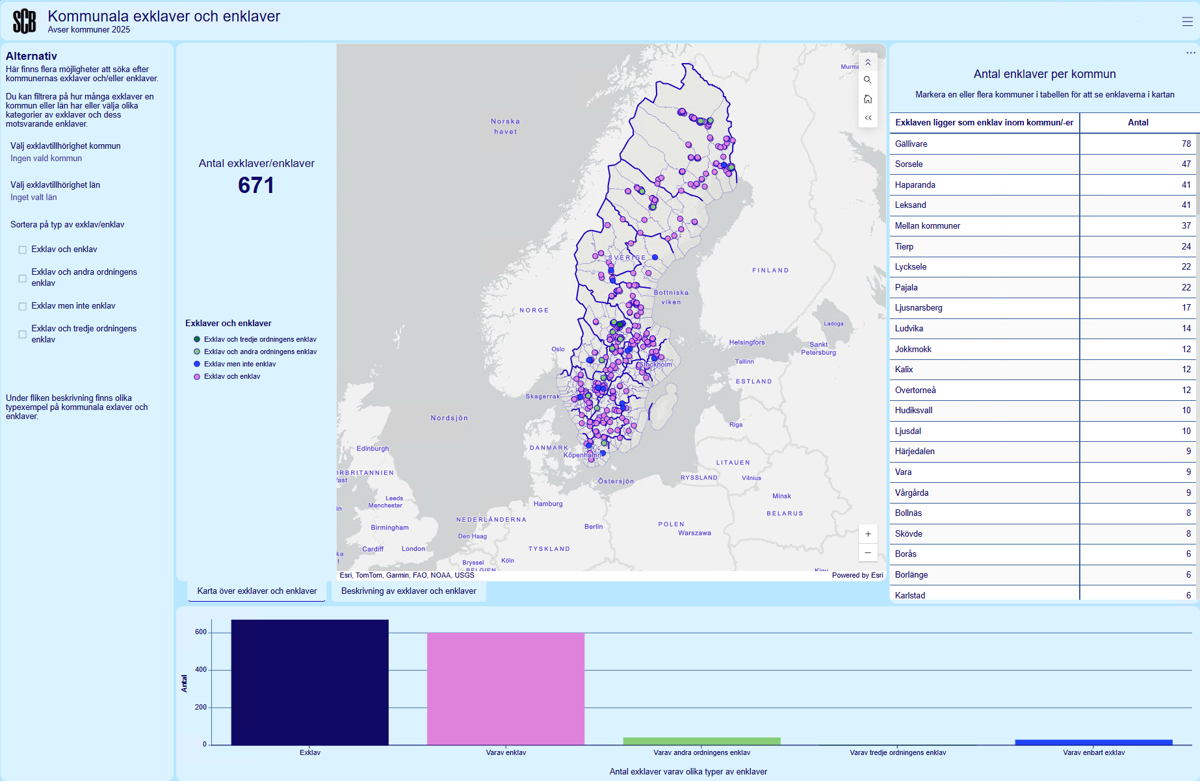
Task: Select the Gällivare row in the table
Action: pos(984,144)
